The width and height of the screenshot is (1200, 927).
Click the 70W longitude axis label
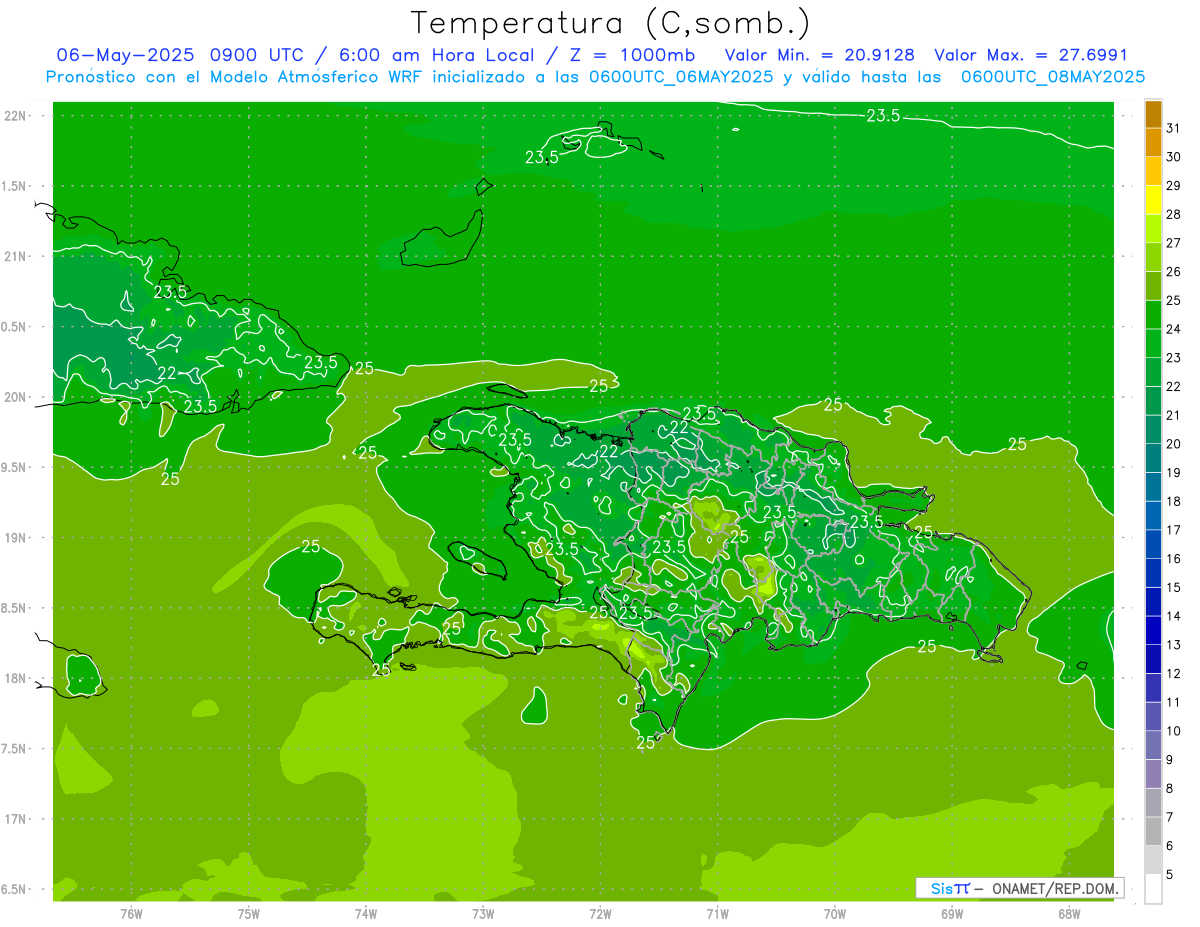835,913
